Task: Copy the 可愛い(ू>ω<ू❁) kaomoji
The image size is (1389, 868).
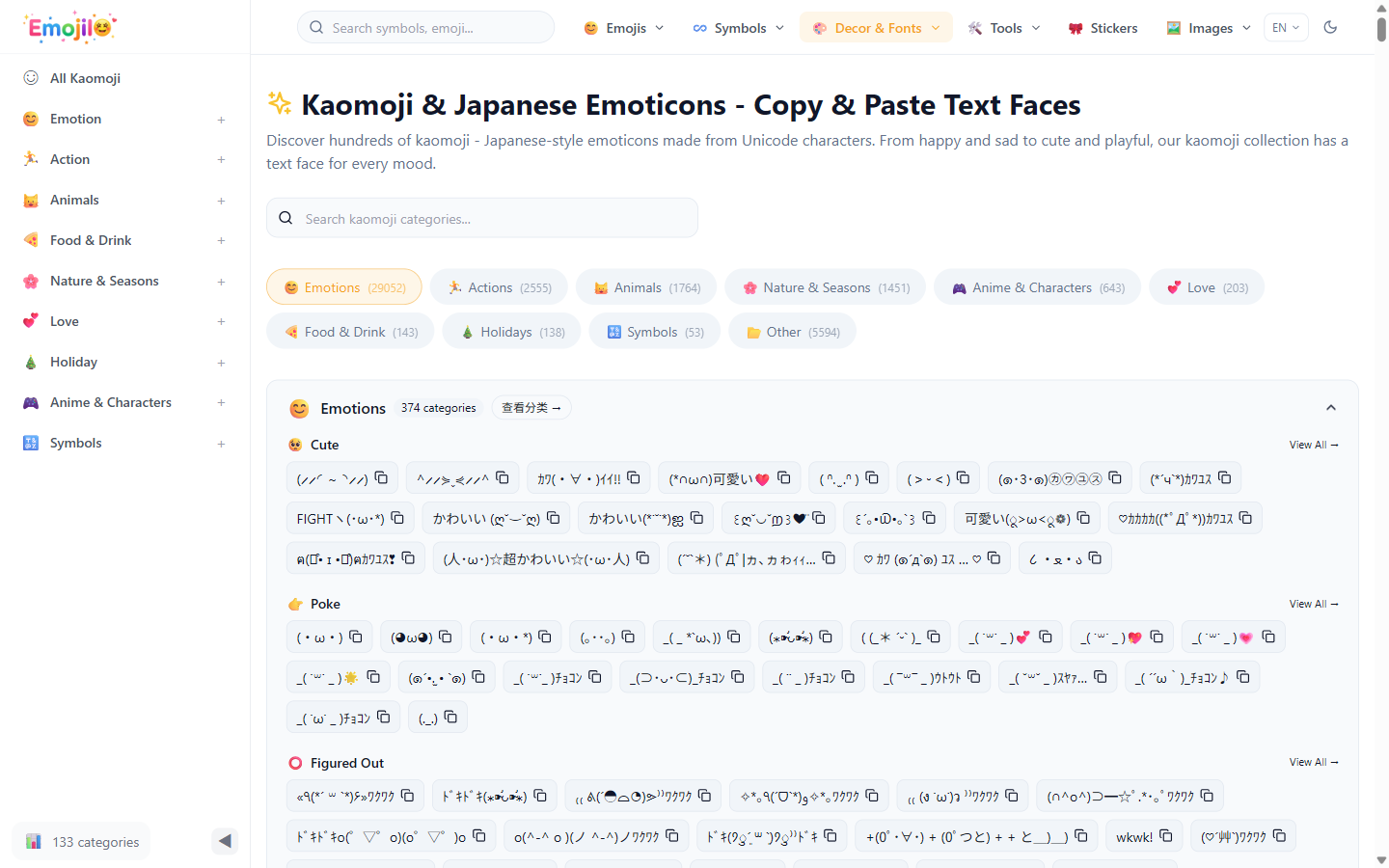Action: [1083, 518]
